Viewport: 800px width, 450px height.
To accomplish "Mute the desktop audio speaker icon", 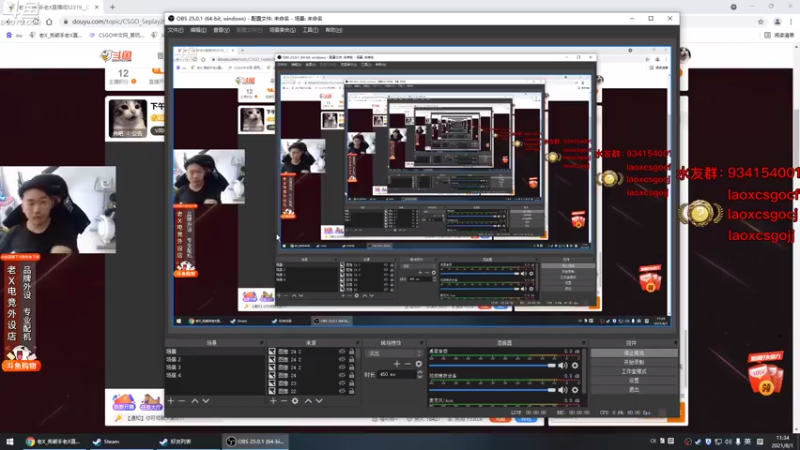I will 562,365.
